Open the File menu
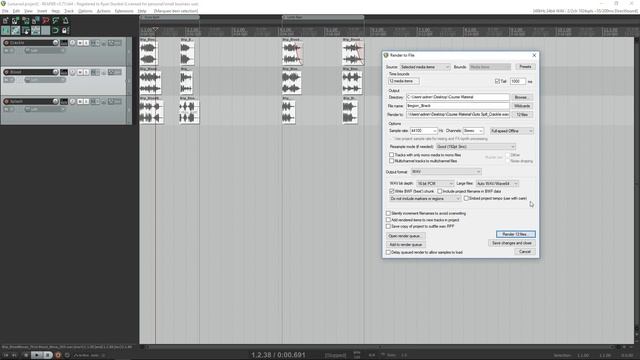640x360 pixels. click(5, 11)
